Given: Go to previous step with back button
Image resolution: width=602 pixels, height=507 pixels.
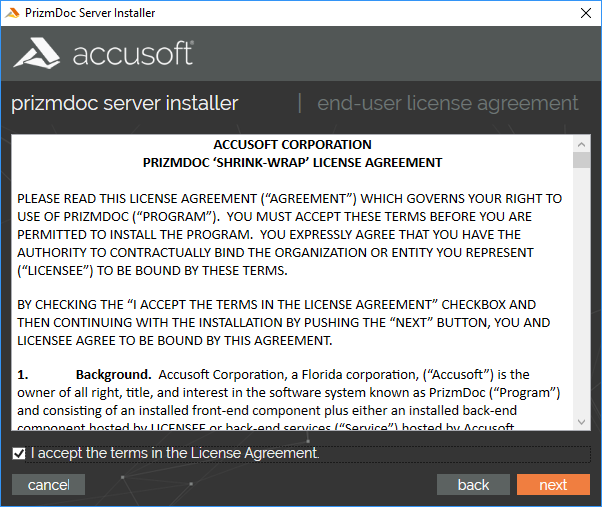Looking at the screenshot, I should [x=473, y=484].
